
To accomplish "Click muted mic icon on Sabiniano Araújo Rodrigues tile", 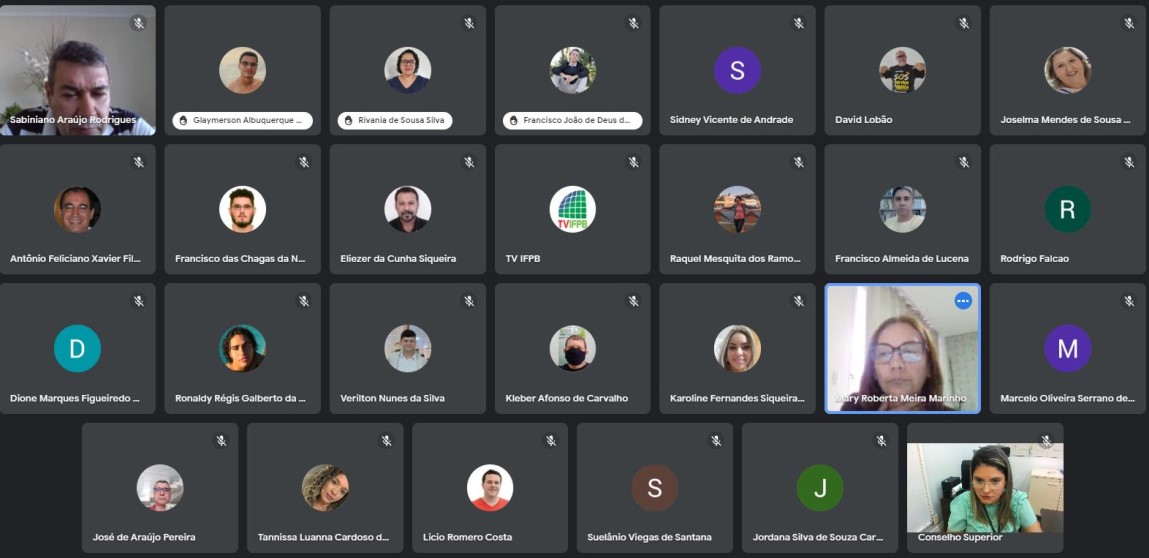I will 138,23.
